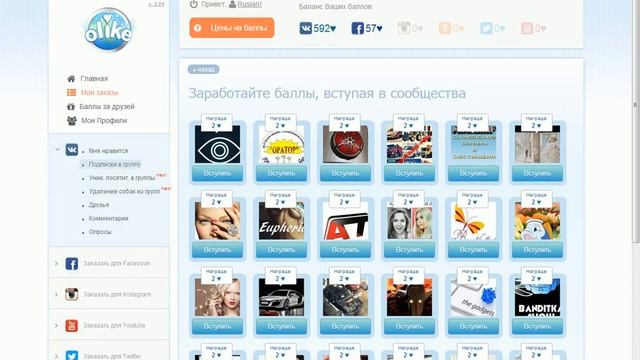Open the glowing eyes dark thumbnail
This screenshot has height=360, width=640.
click(409, 297)
